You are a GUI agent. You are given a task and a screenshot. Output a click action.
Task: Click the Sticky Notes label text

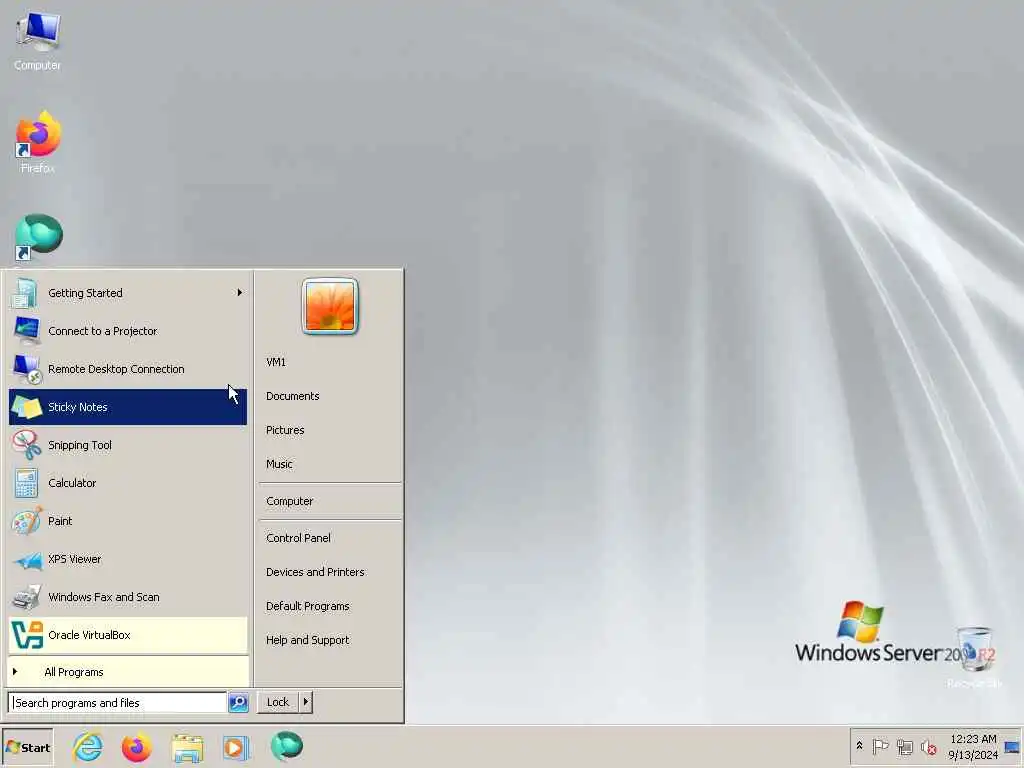pyautogui.click(x=78, y=407)
